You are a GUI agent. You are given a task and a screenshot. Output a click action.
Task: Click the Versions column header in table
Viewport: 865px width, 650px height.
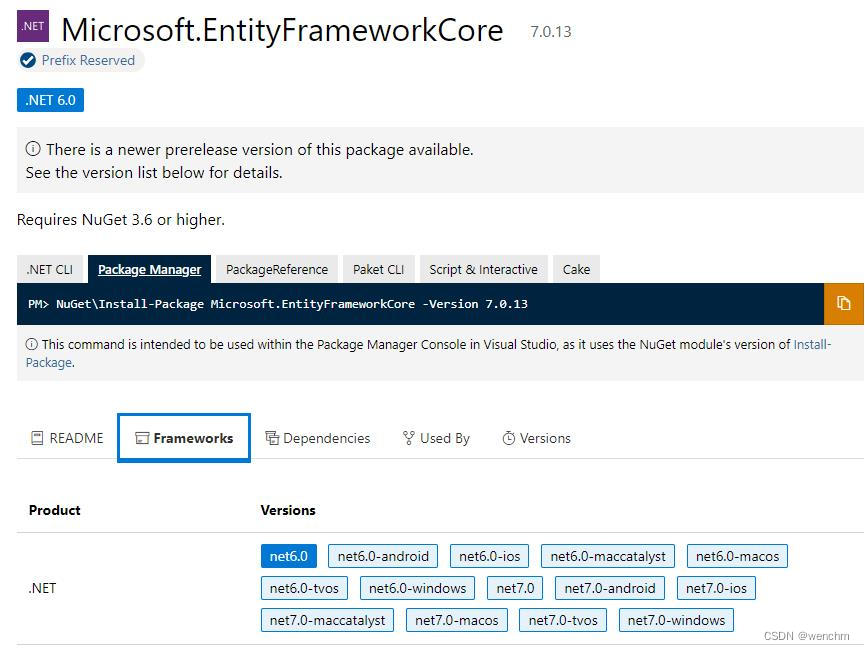[288, 510]
